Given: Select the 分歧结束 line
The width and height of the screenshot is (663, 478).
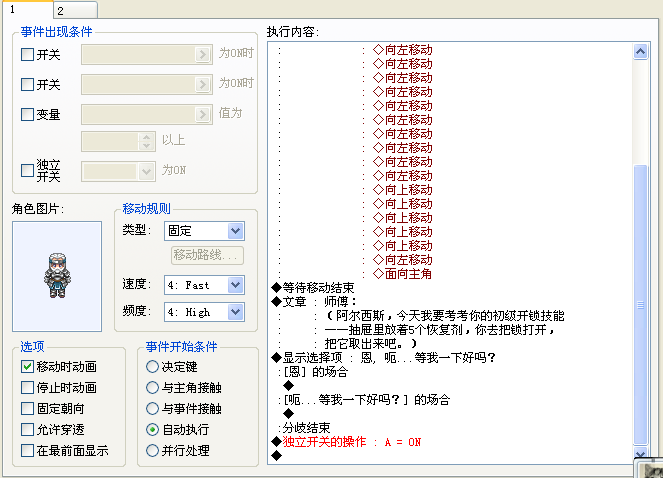Looking at the screenshot, I should 304,428.
